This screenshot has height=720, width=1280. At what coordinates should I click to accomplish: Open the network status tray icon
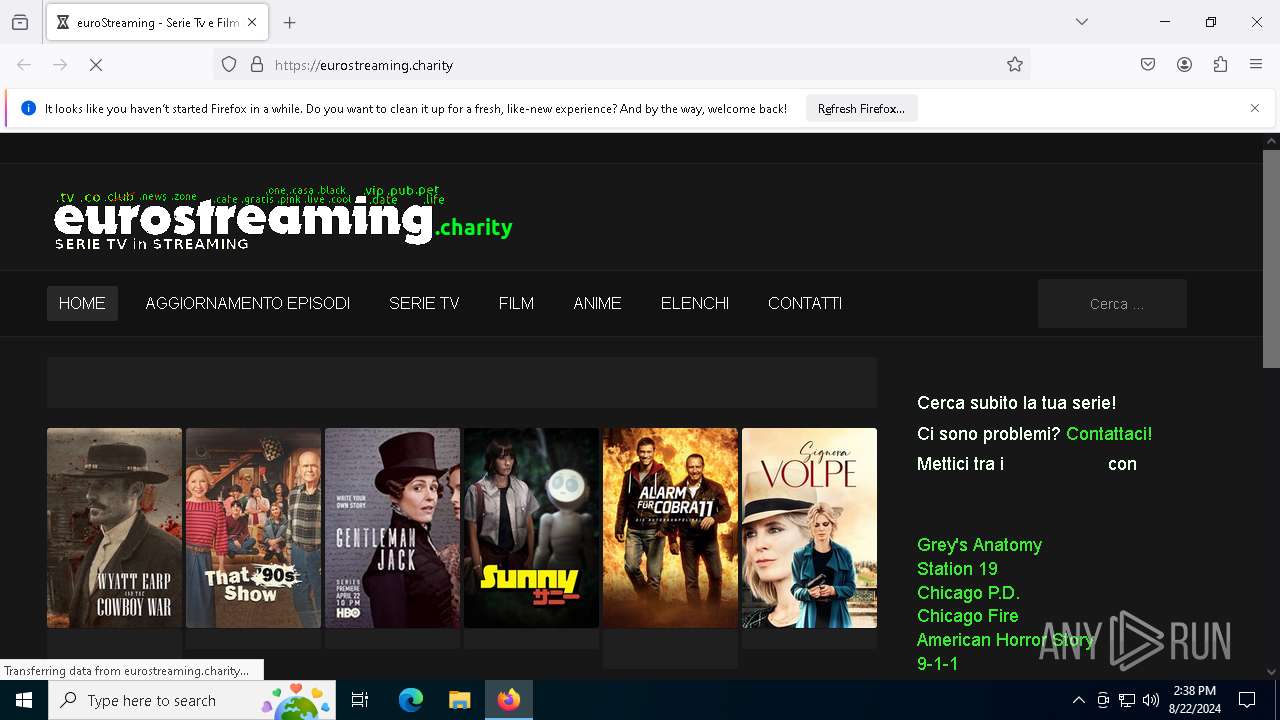pyautogui.click(x=1127, y=700)
